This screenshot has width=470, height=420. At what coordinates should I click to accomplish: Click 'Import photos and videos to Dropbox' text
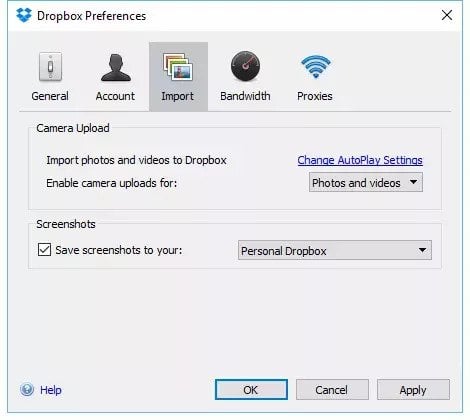point(136,160)
